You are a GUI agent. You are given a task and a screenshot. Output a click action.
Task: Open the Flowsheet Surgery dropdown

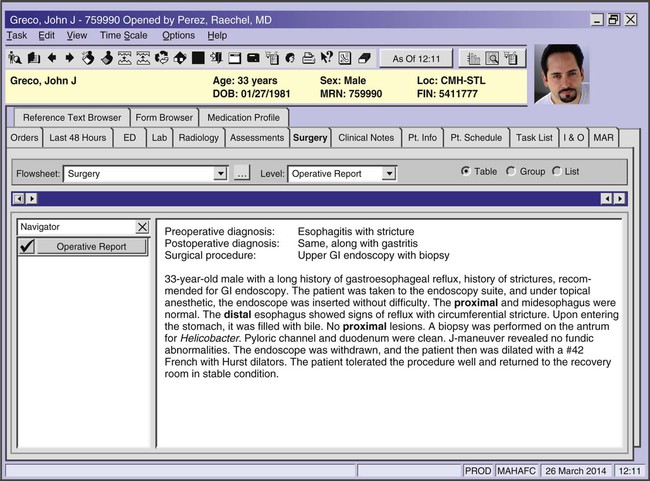221,174
